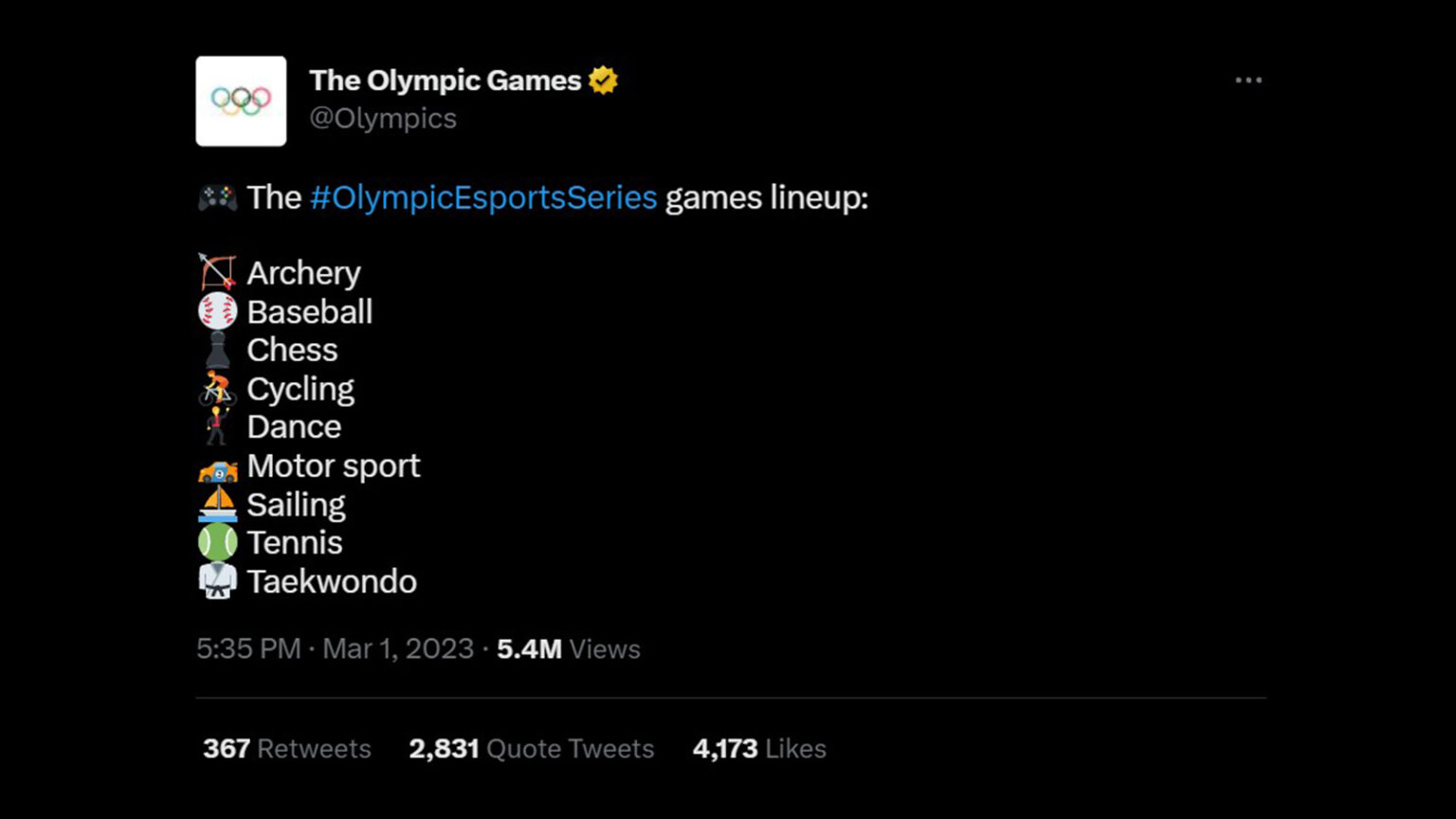Click the gold verified badge icon

604,81
